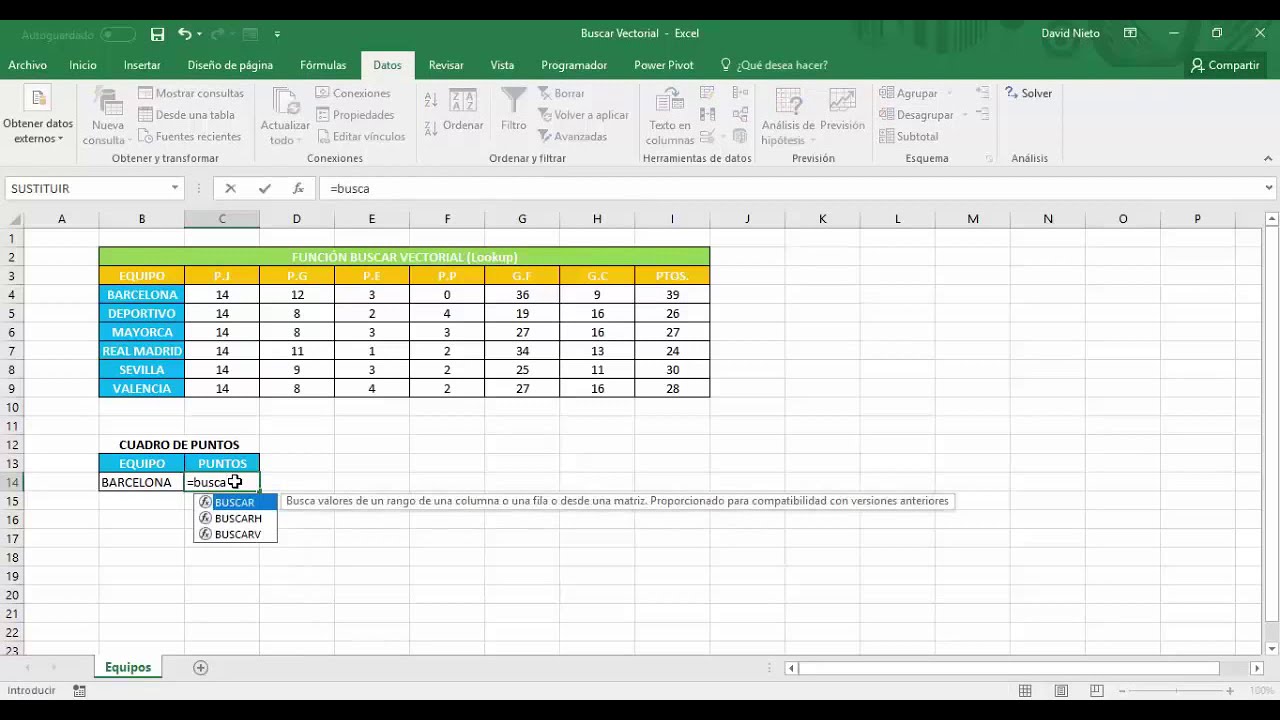
Task: Click Agrupar in Esquema group
Action: (x=910, y=93)
